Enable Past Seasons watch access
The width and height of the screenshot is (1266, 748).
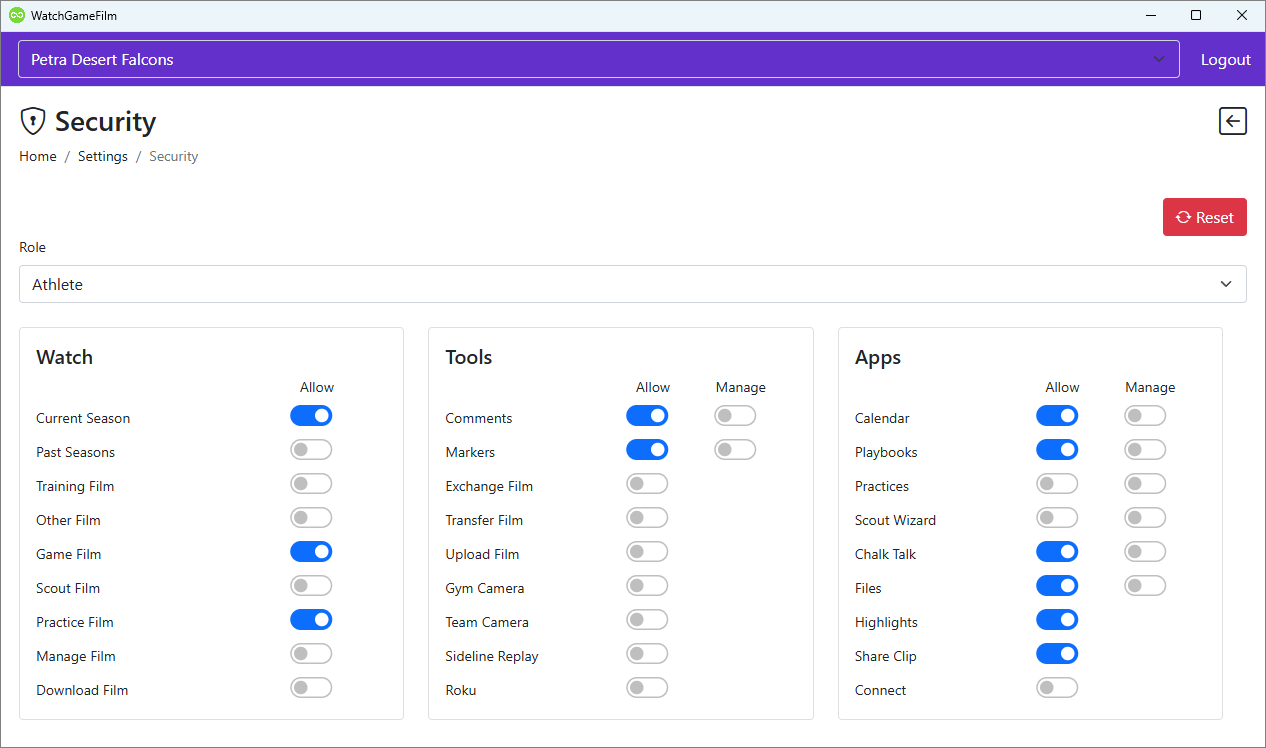click(x=311, y=450)
